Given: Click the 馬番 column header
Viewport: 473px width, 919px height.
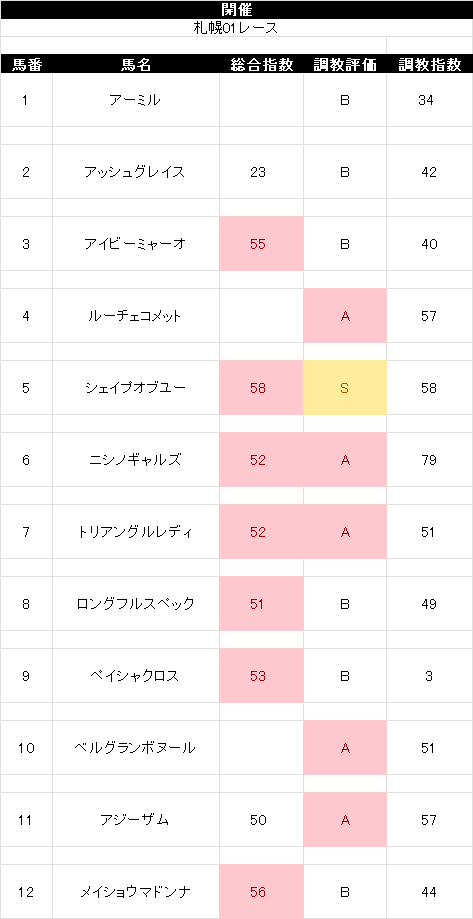Looking at the screenshot, I should pos(26,64).
